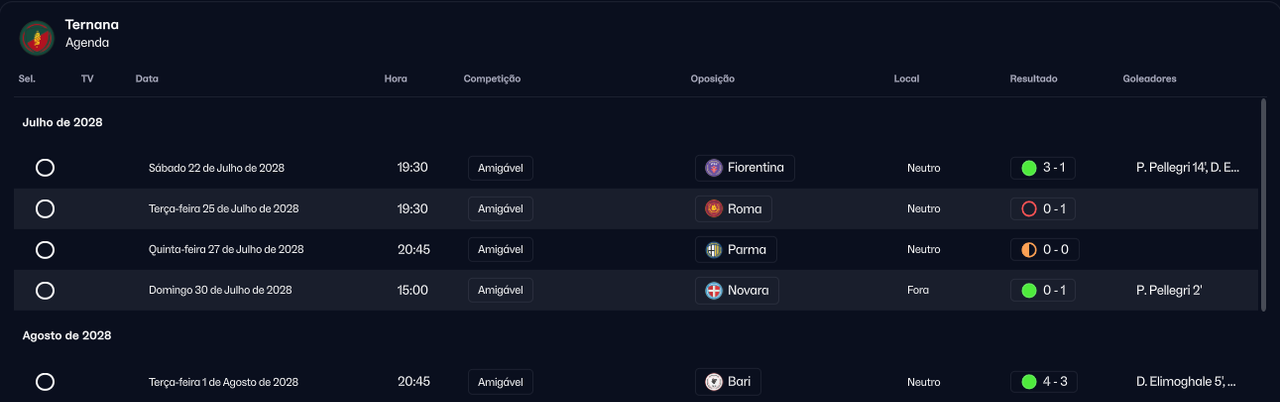
Task: Click half-orange draw indicator for Parma result
Action: click(x=1028, y=250)
